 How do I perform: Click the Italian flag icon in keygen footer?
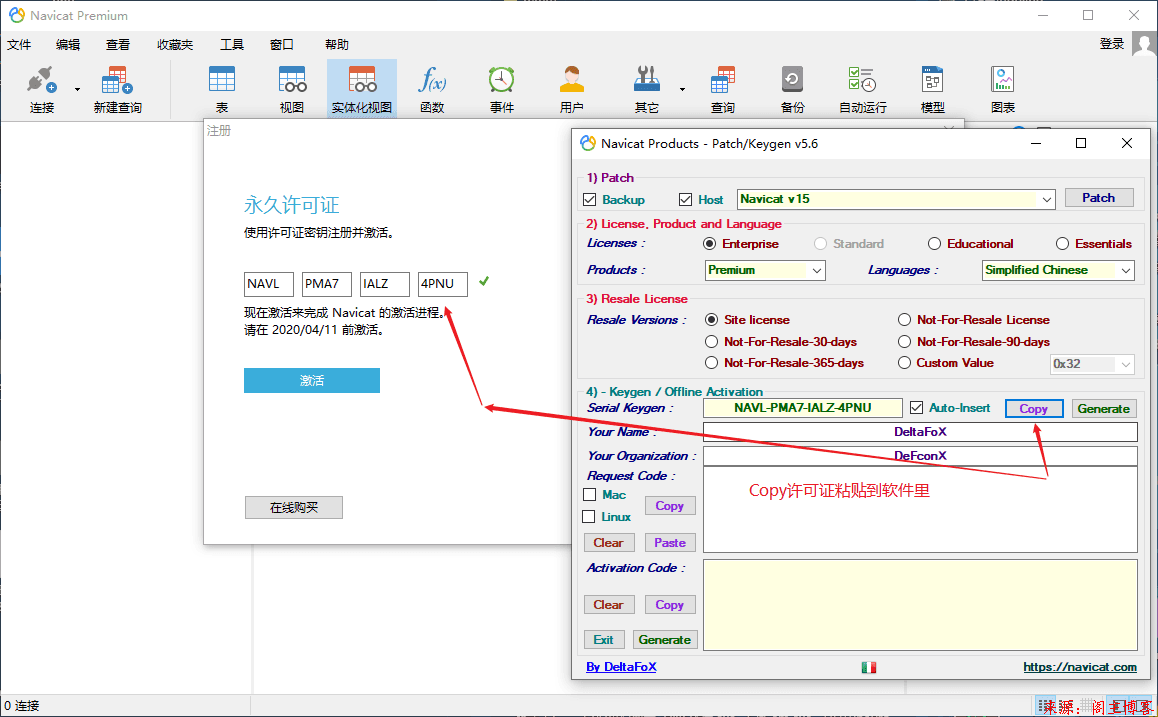point(868,668)
